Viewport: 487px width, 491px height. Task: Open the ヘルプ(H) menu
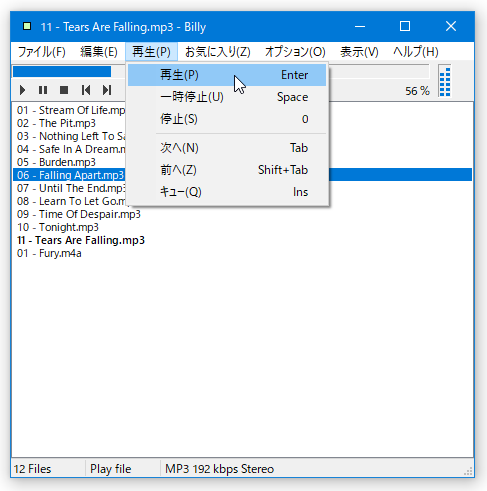pos(415,52)
